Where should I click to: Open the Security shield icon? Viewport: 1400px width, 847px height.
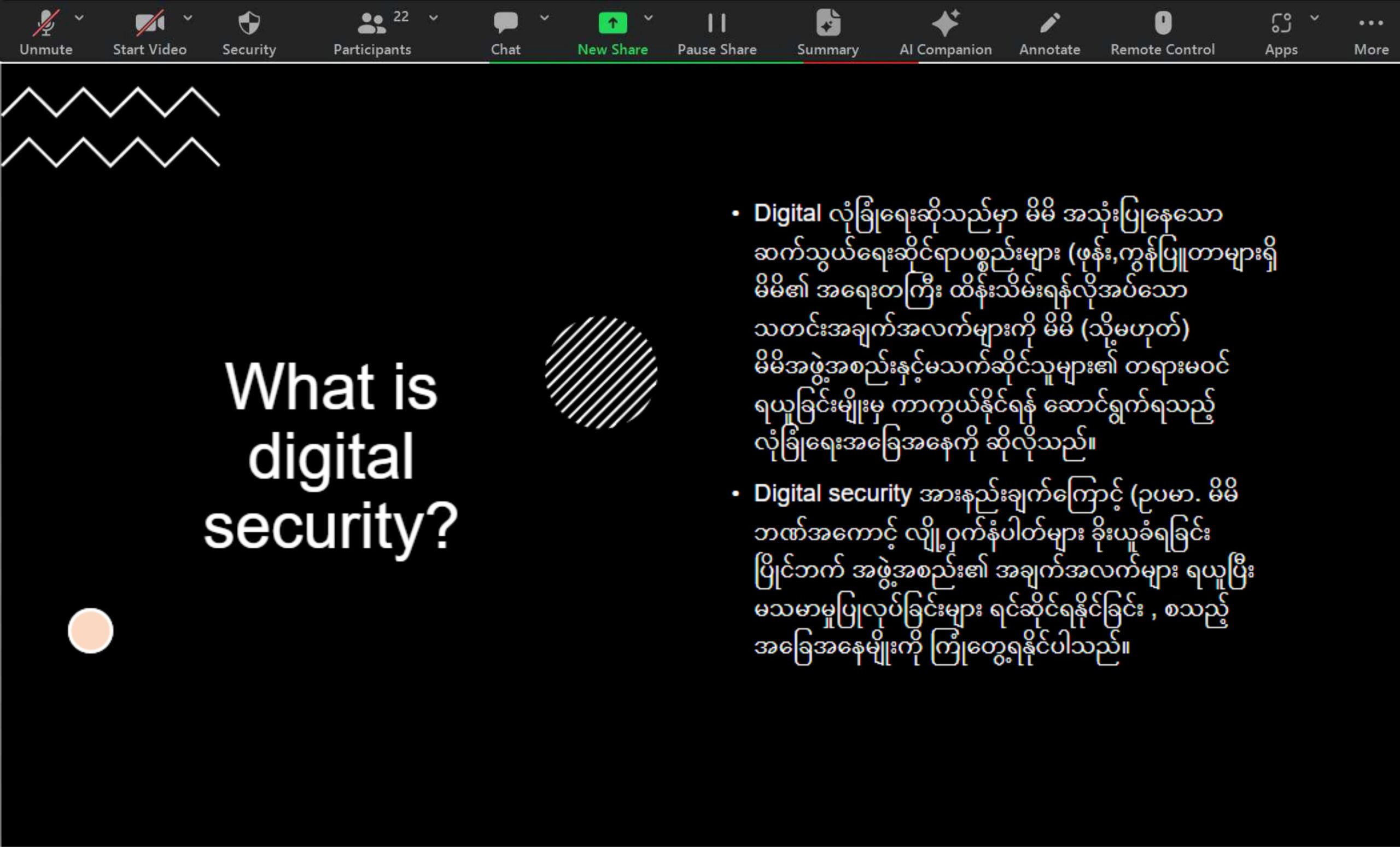point(249,24)
